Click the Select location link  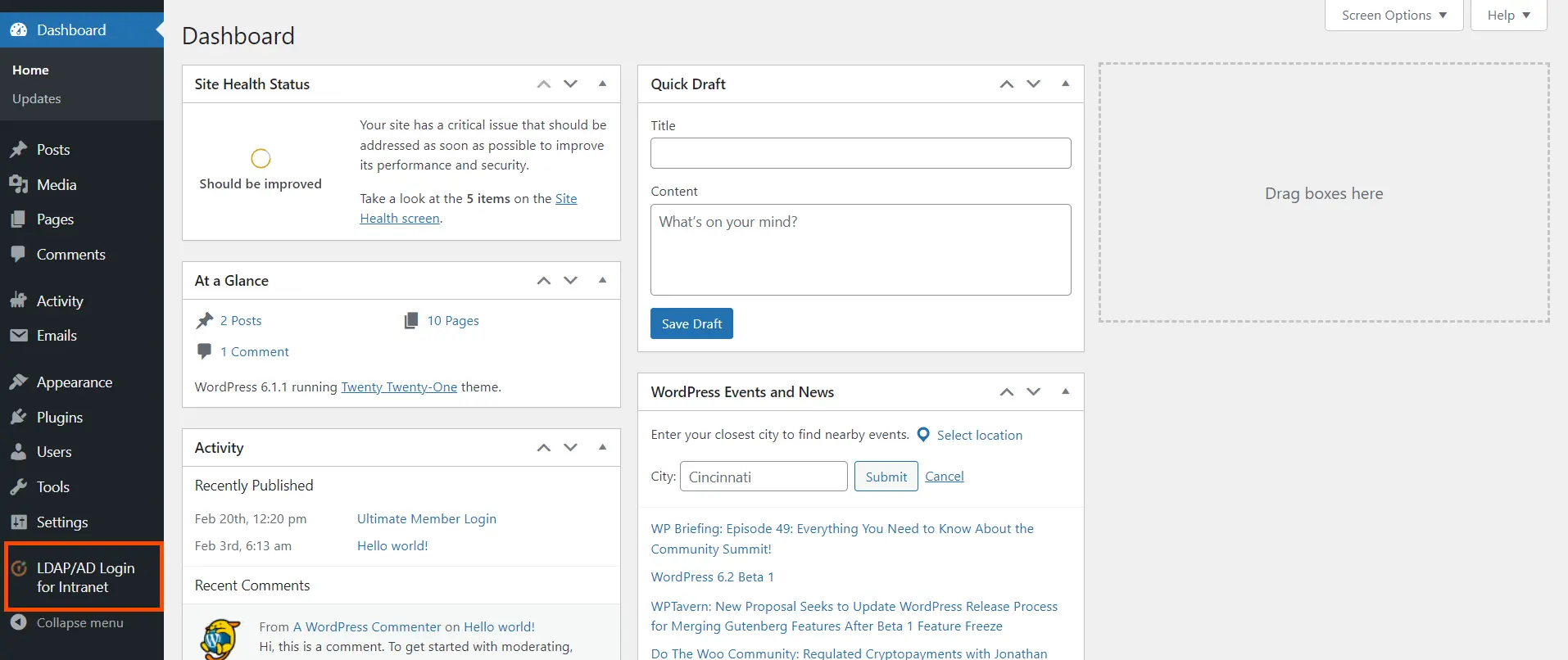point(980,436)
